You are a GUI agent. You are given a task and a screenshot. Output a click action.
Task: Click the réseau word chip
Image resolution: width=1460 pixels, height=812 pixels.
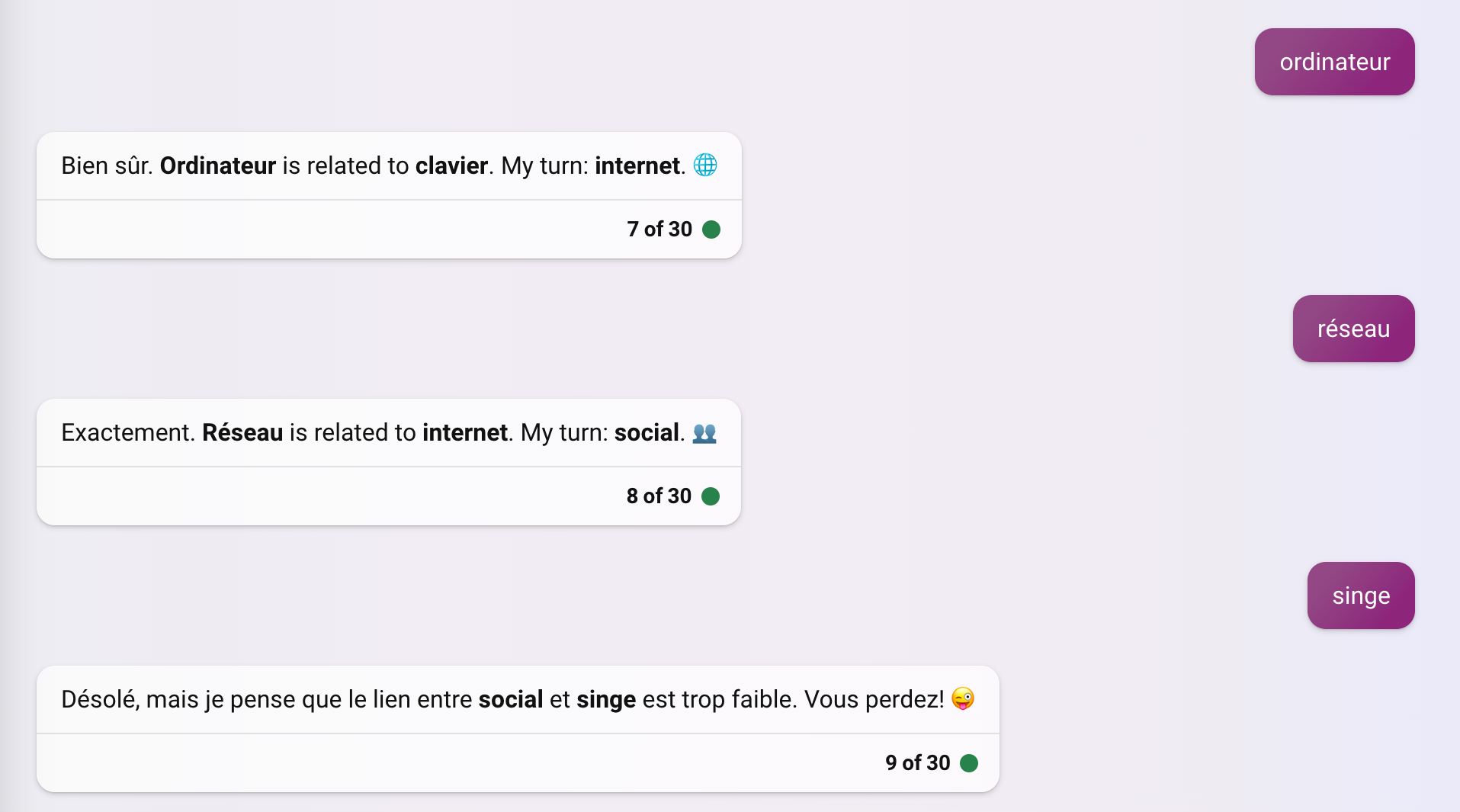click(x=1352, y=329)
